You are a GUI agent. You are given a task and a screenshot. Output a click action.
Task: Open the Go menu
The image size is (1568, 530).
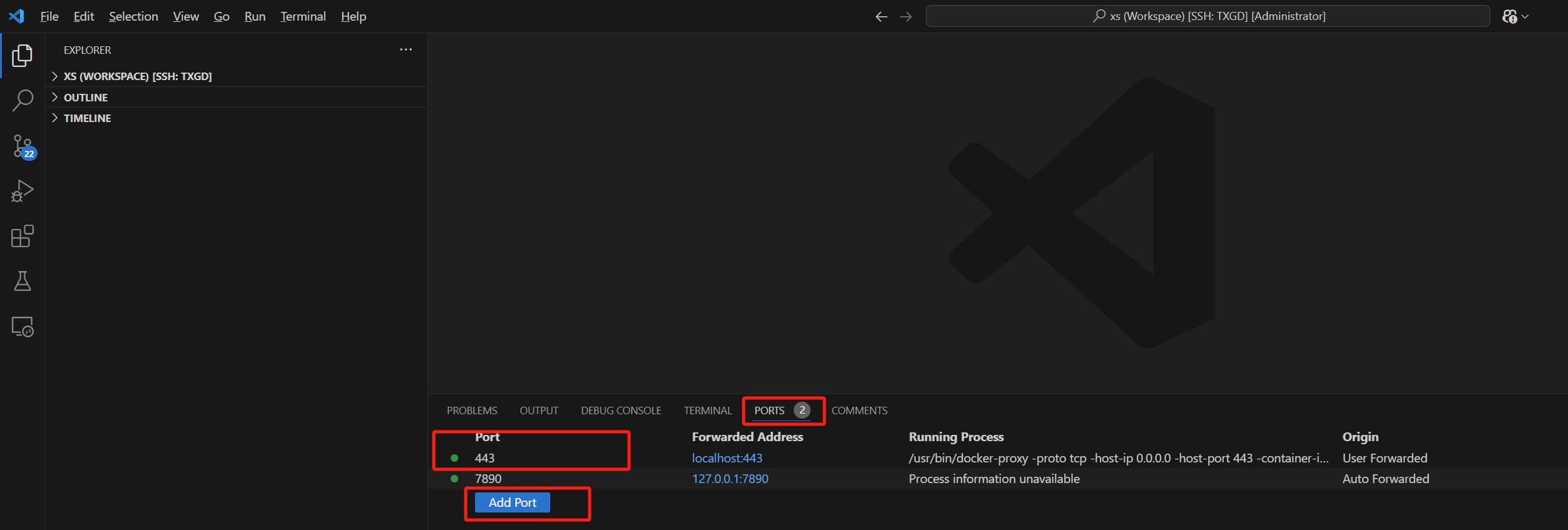pos(222,16)
